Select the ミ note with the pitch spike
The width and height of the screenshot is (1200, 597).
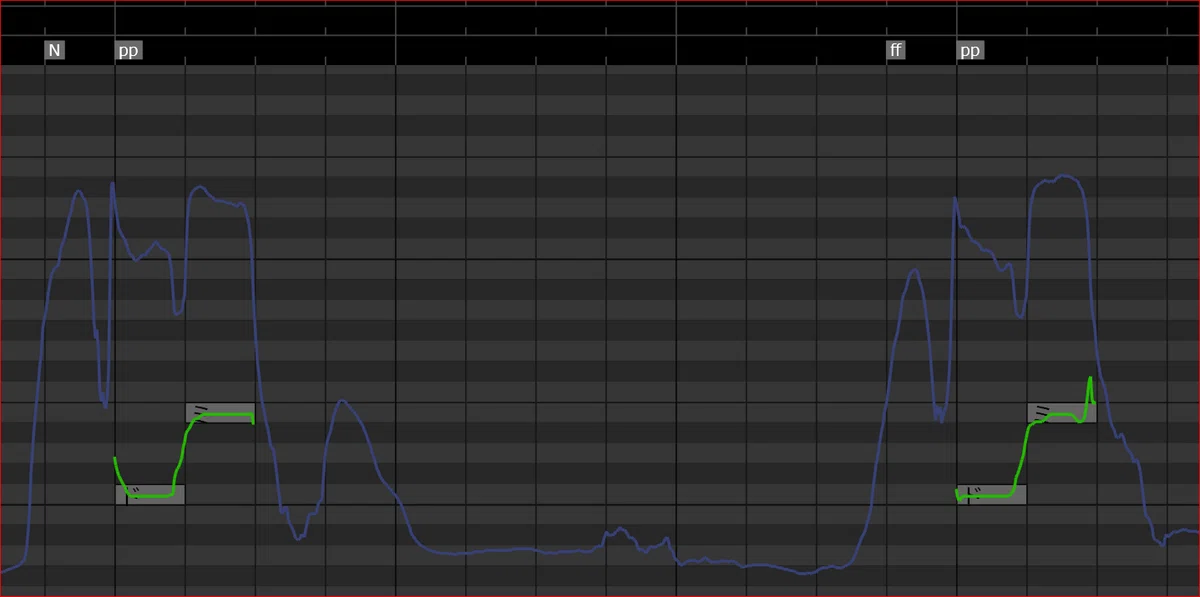coord(1062,412)
